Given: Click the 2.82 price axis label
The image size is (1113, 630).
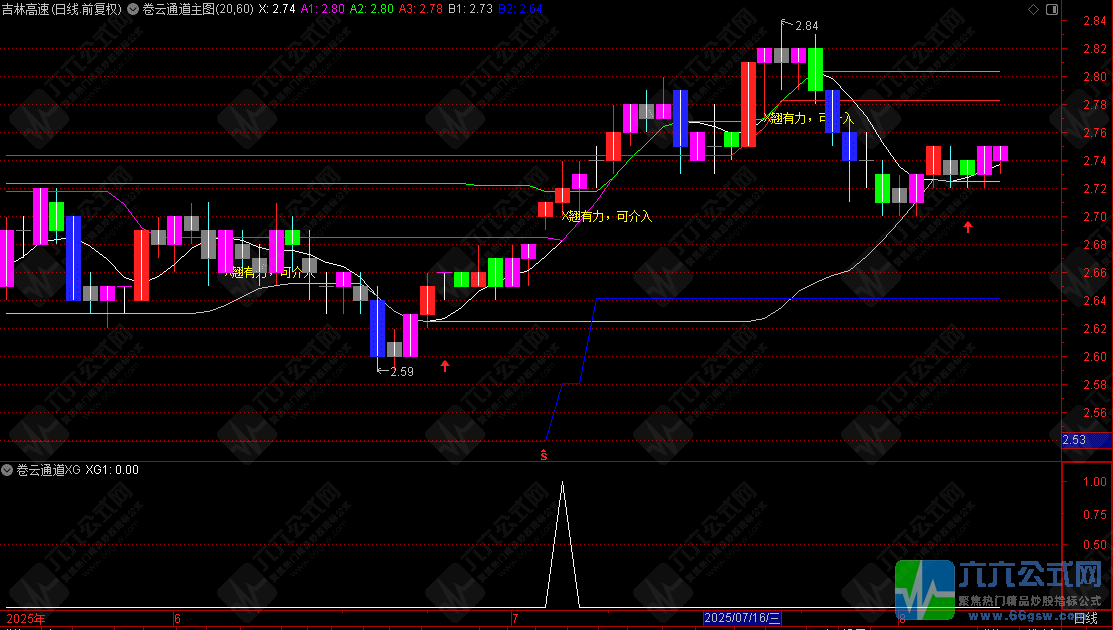Looking at the screenshot, I should [1095, 49].
